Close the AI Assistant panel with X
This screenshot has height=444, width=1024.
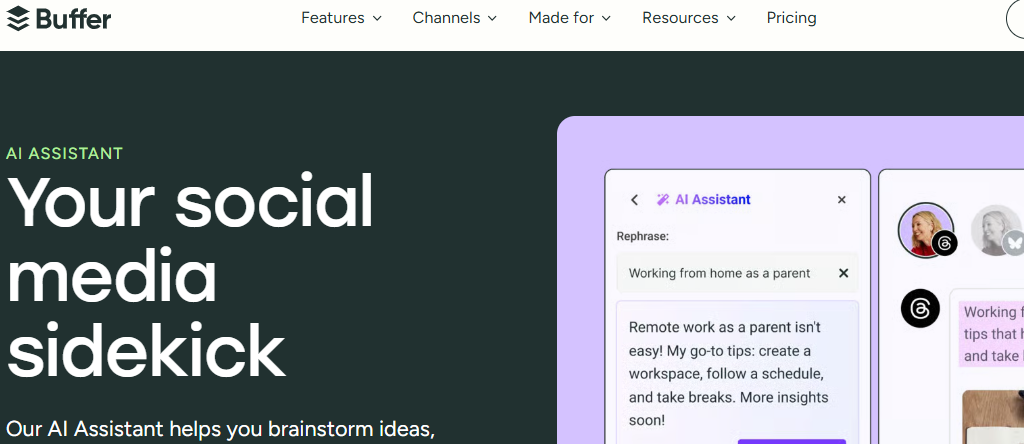(x=842, y=200)
